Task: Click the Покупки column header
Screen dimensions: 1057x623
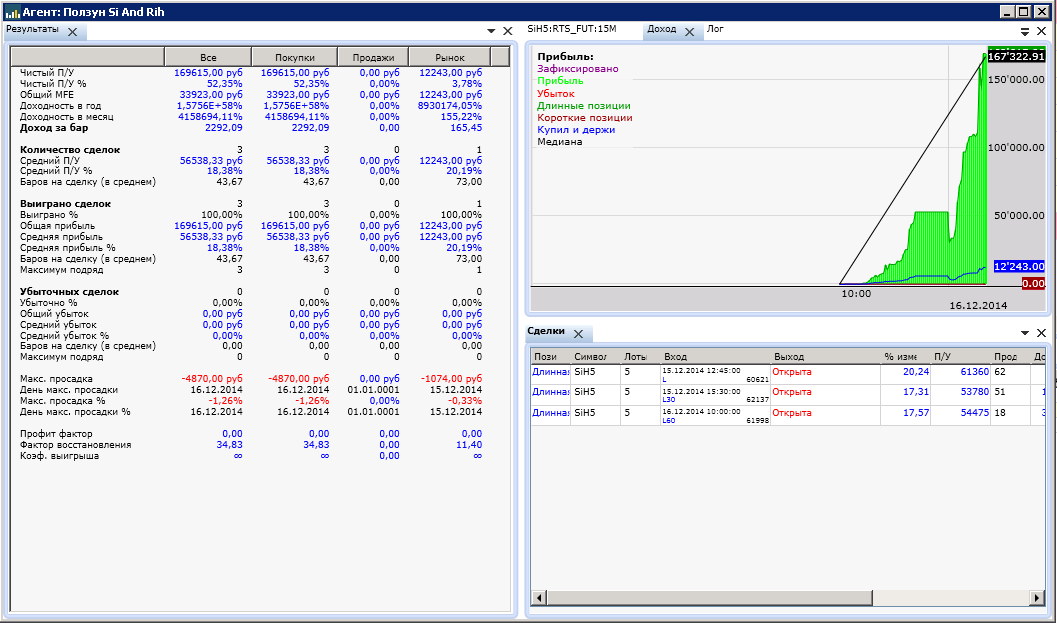Action: (294, 57)
